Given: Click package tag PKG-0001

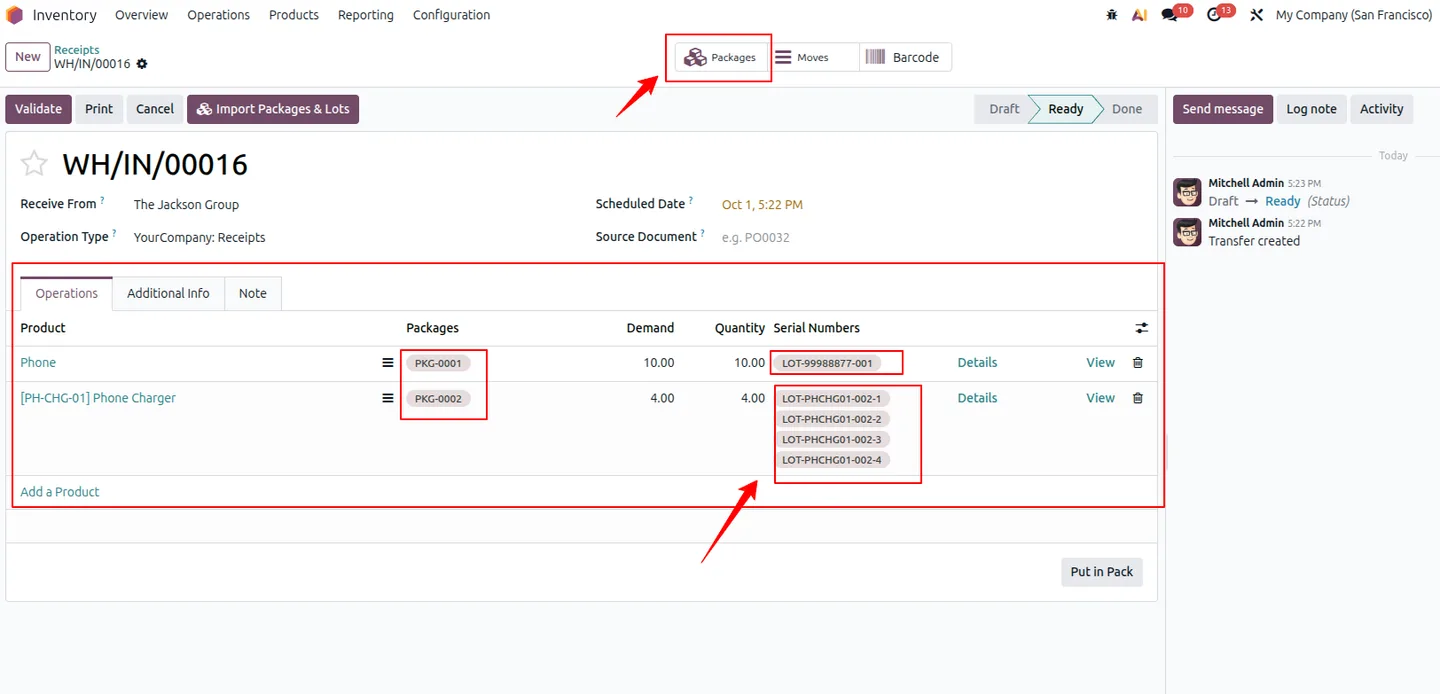Looking at the screenshot, I should 438,363.
